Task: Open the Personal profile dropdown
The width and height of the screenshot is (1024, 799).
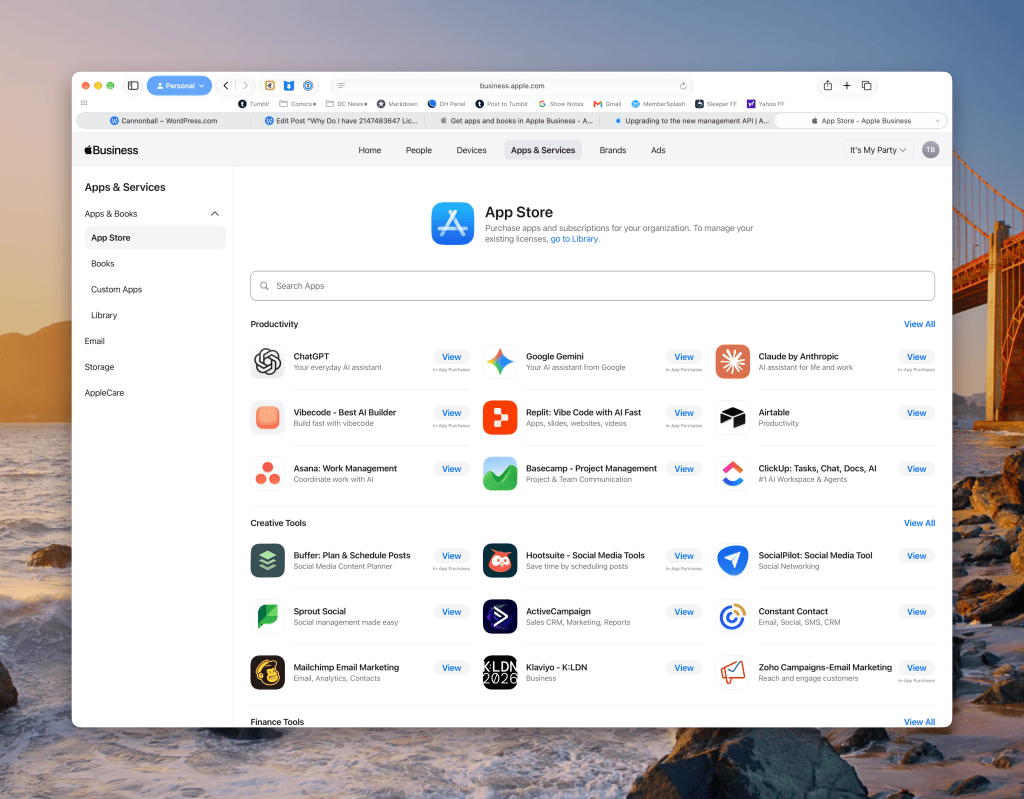Action: coord(179,86)
